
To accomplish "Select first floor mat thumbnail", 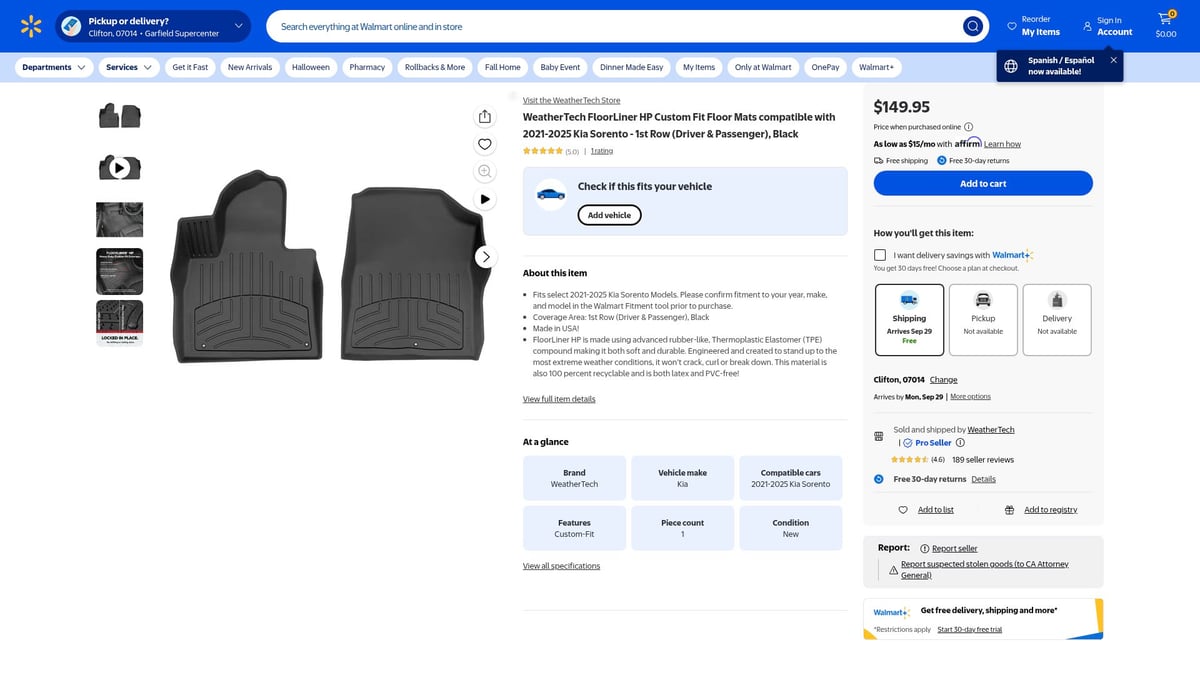I will pos(119,116).
